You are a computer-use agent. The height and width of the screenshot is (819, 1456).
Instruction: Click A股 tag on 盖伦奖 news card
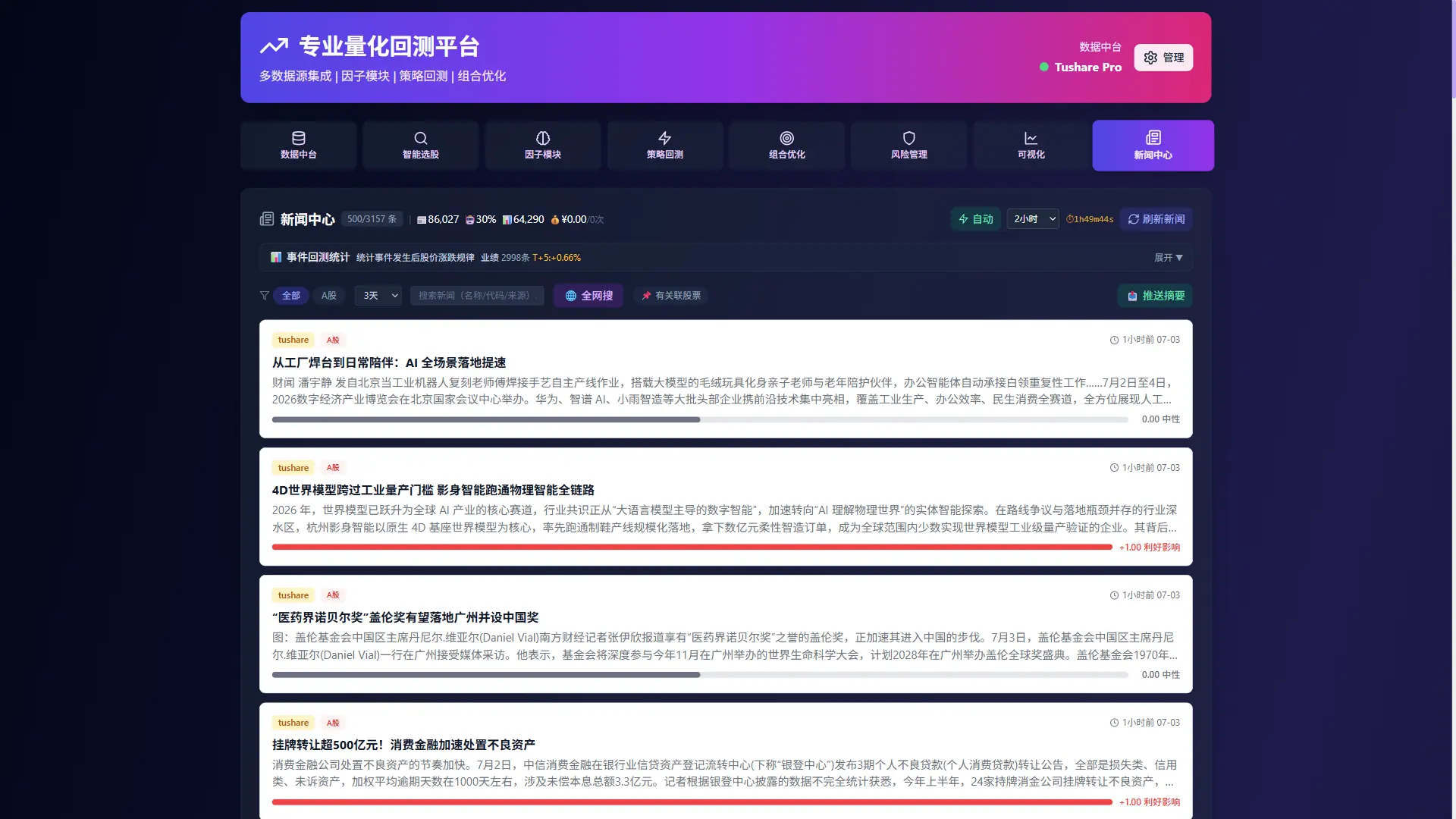pos(333,595)
